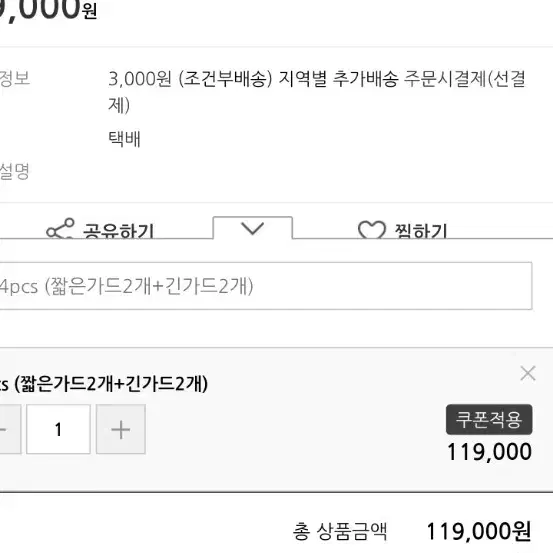Increase quantity with the plus button
Viewport: 553px width, 553px height.
[x=121, y=429]
